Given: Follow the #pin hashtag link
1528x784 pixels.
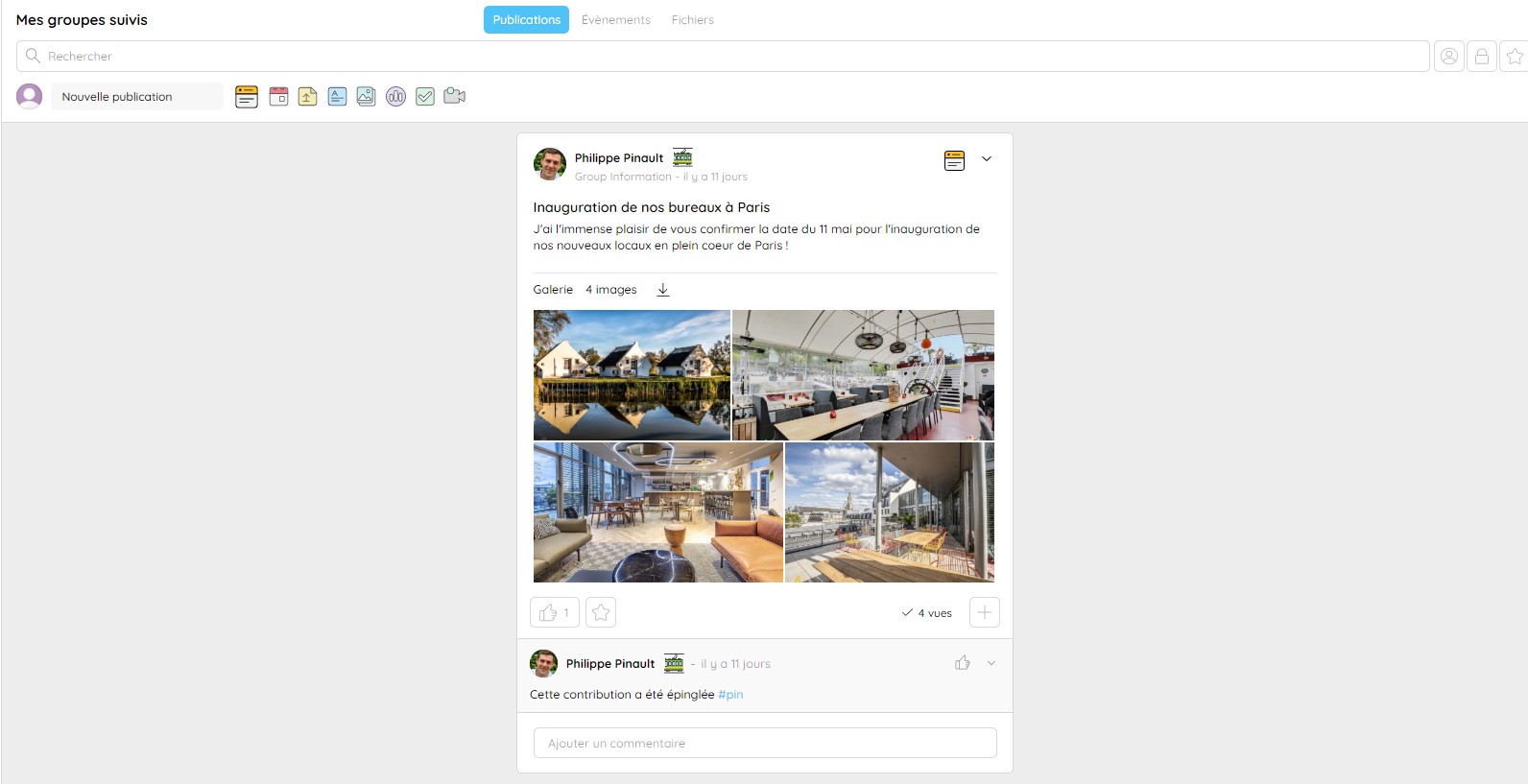Looking at the screenshot, I should 730,694.
